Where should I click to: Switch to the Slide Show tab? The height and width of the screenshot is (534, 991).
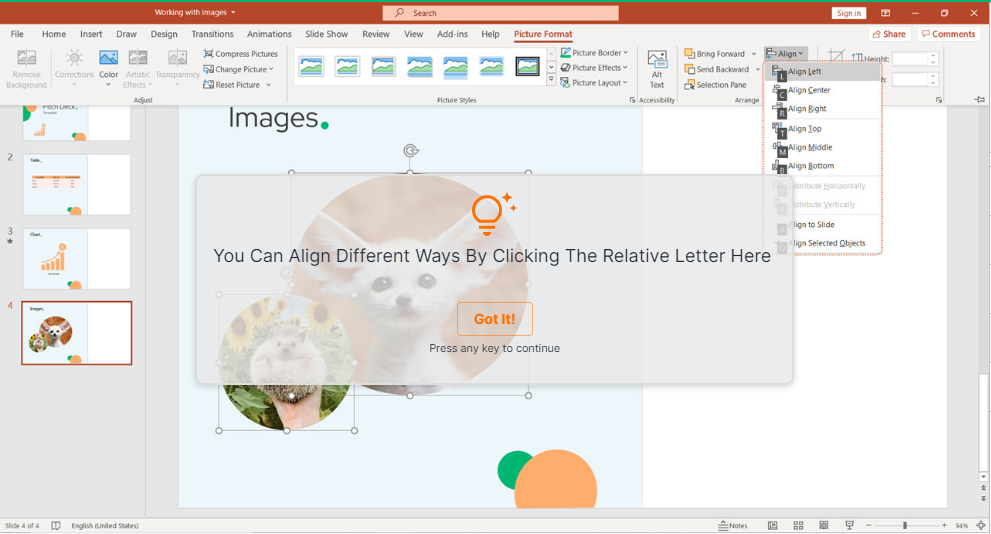pyautogui.click(x=326, y=34)
